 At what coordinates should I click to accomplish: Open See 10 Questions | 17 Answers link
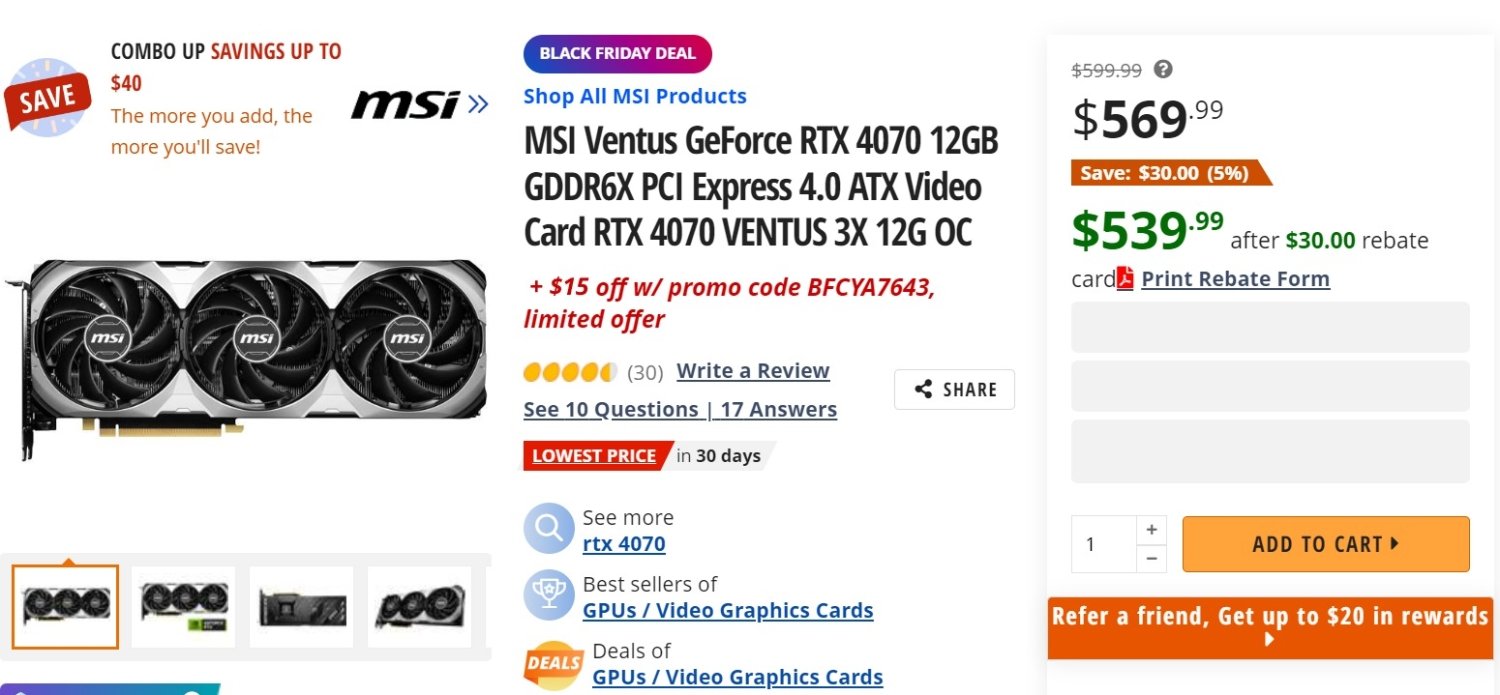click(x=680, y=409)
